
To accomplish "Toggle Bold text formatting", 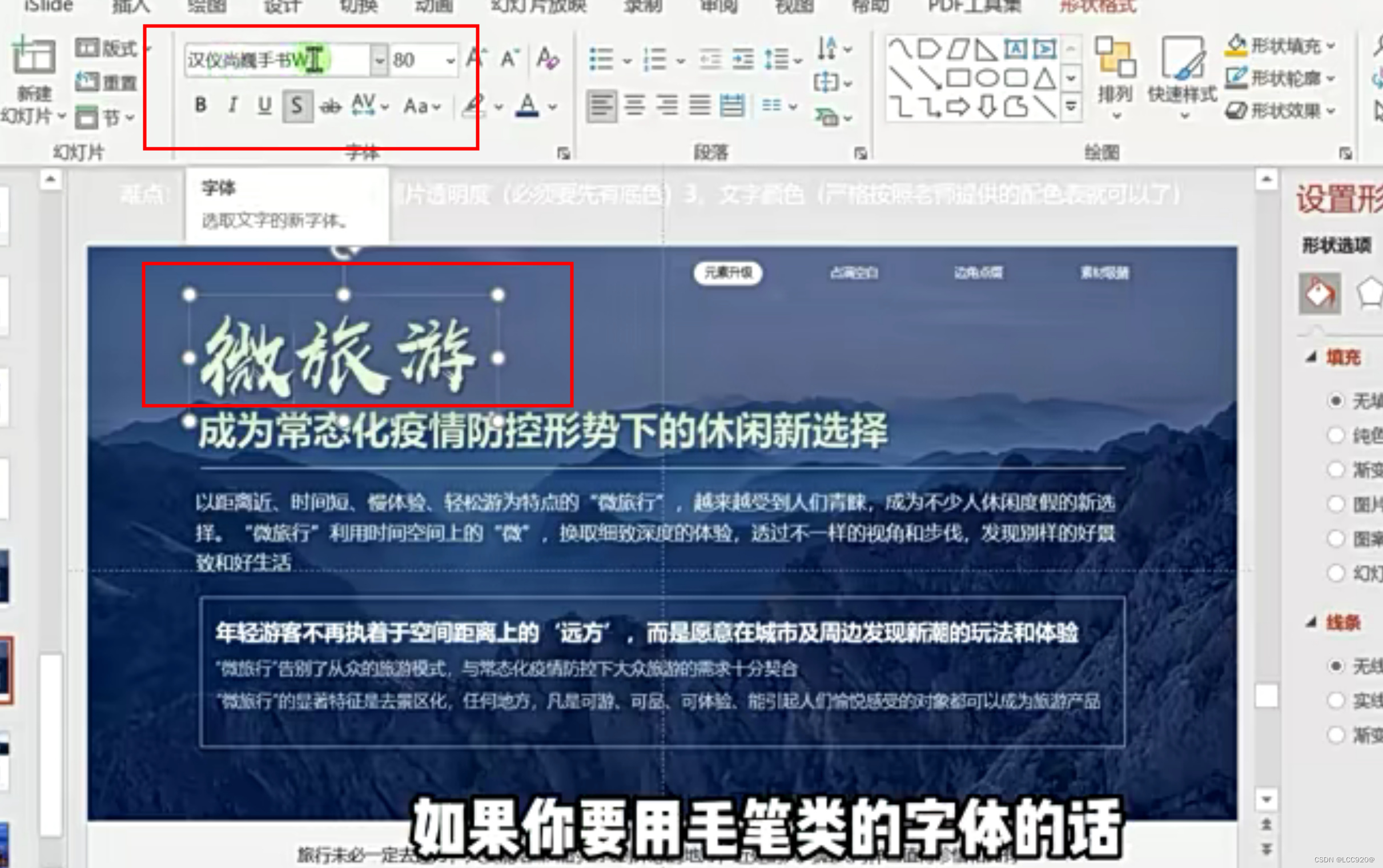I will (200, 105).
